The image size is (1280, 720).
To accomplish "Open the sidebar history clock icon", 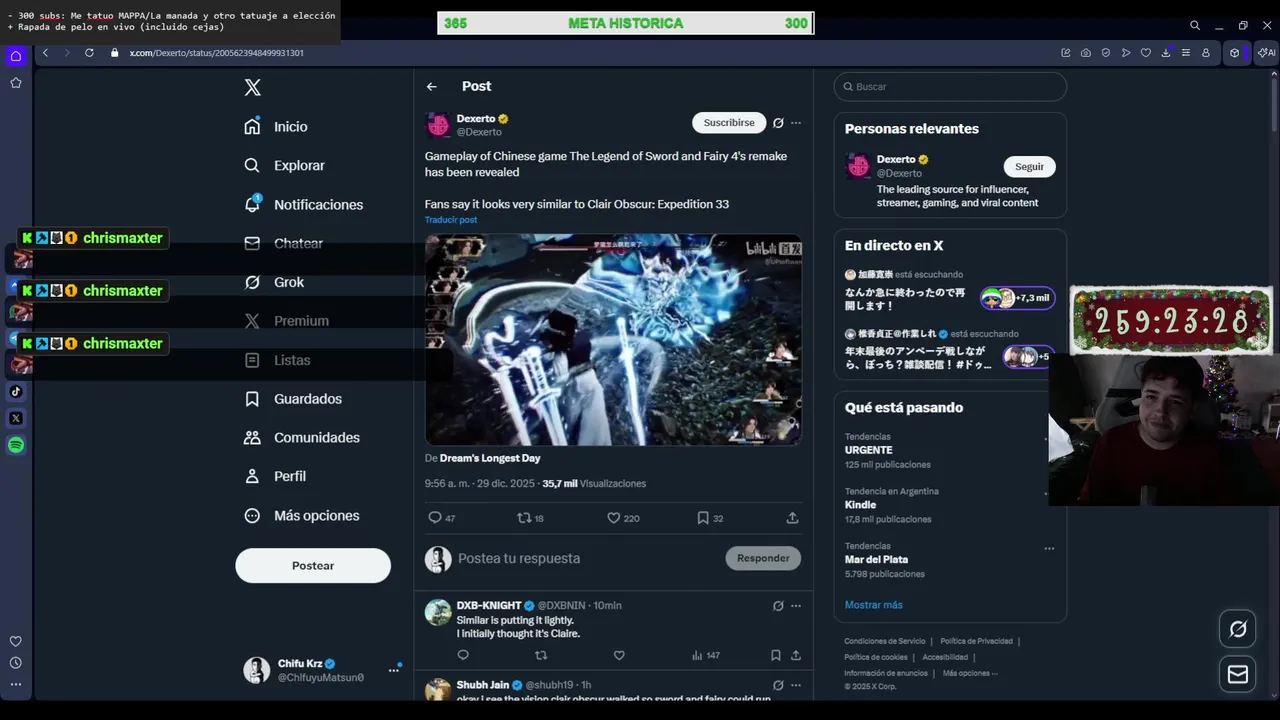I will 16,663.
